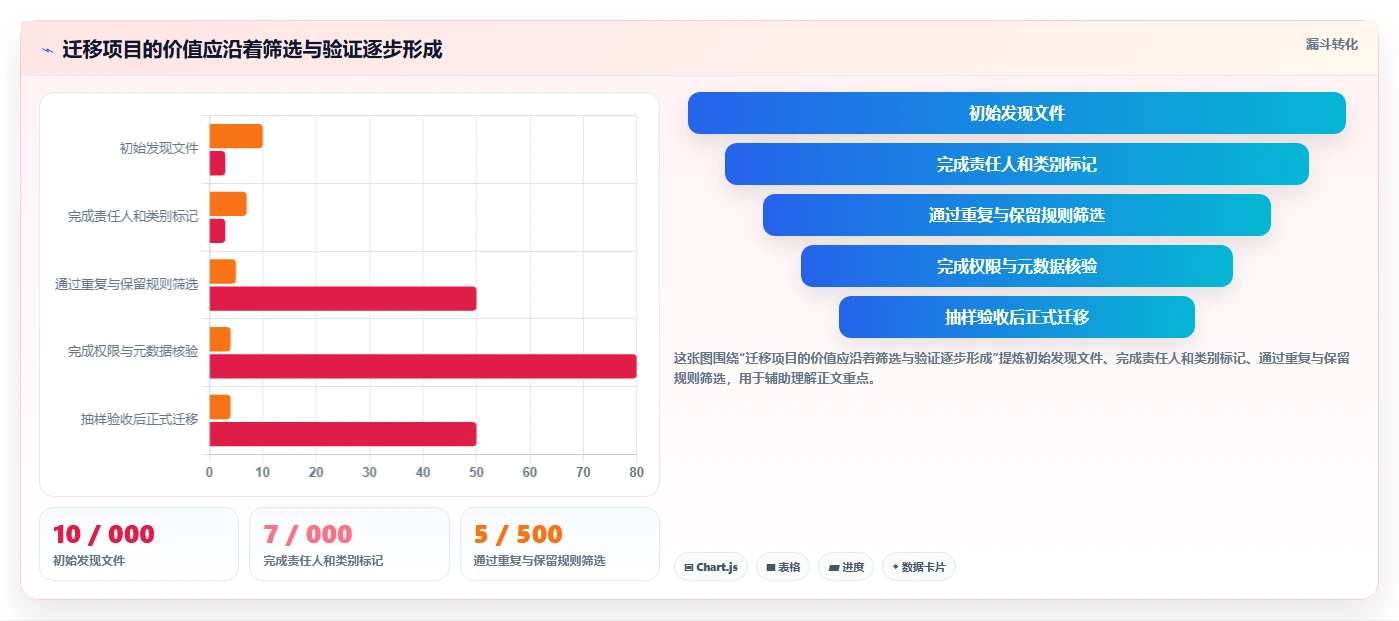Select the 初始发现文件 funnel stage

coord(1016,113)
